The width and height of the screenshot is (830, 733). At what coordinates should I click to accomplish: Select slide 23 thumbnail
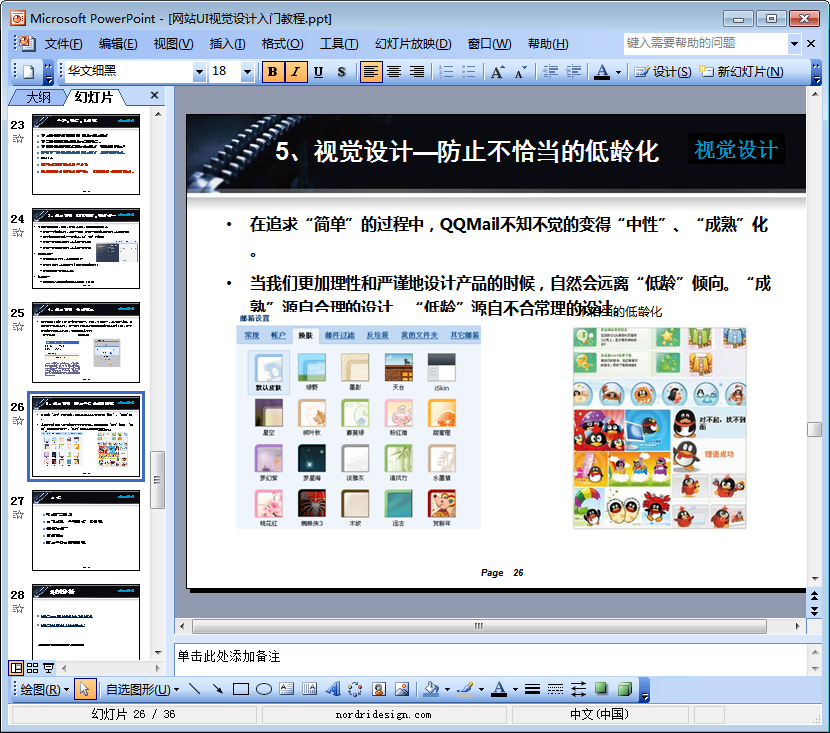point(86,155)
